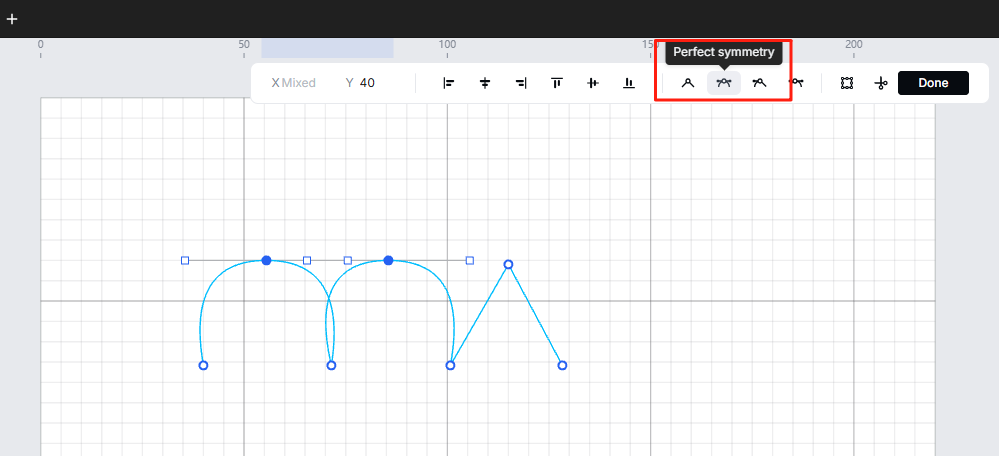
Task: Click the bounding box select icon
Action: [x=847, y=83]
